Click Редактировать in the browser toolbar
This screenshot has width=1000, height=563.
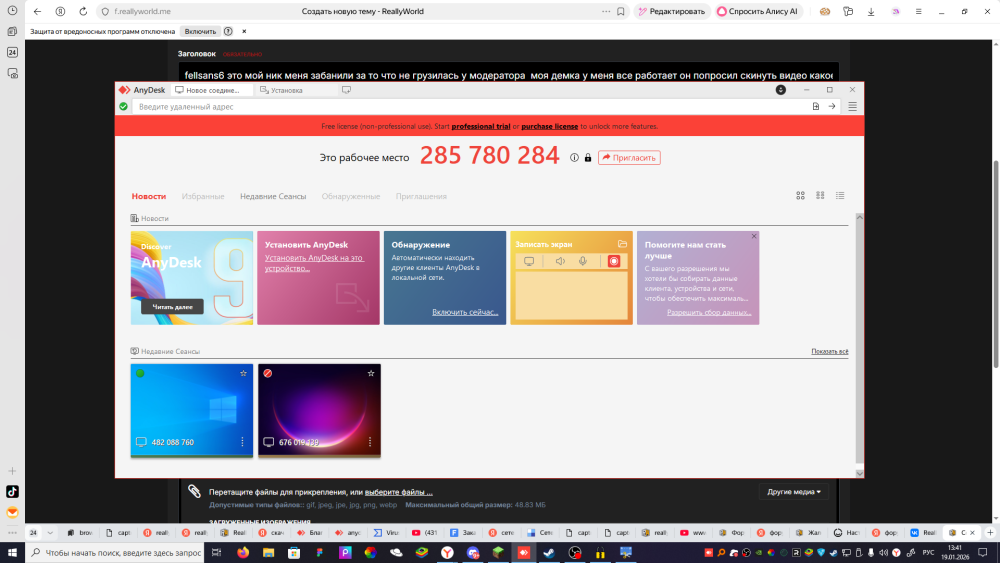tap(672, 11)
